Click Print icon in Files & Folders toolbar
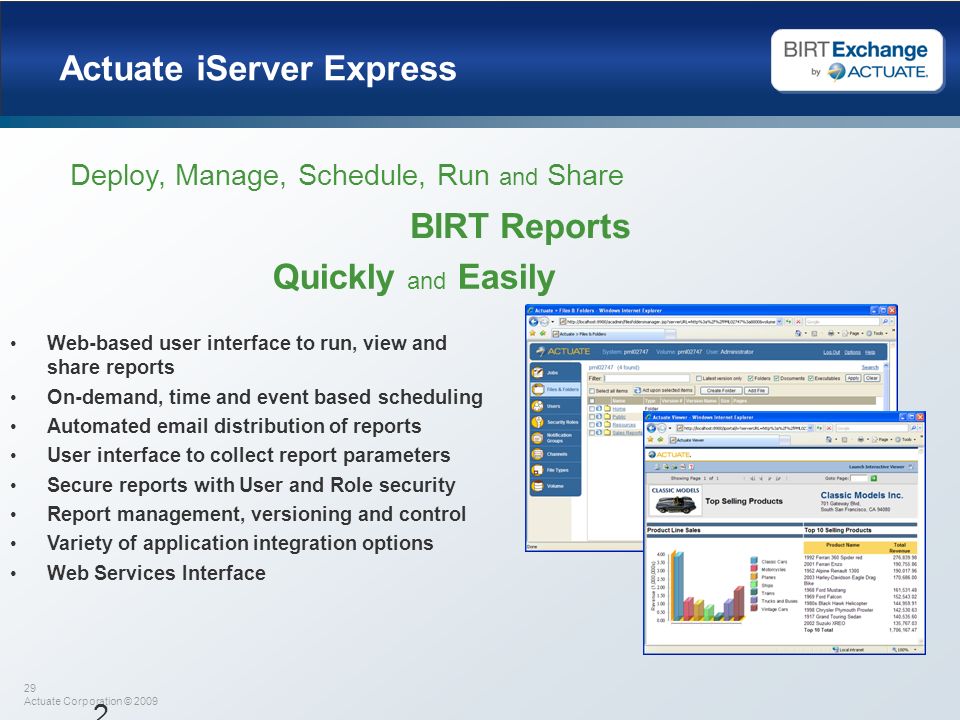 click(x=831, y=333)
